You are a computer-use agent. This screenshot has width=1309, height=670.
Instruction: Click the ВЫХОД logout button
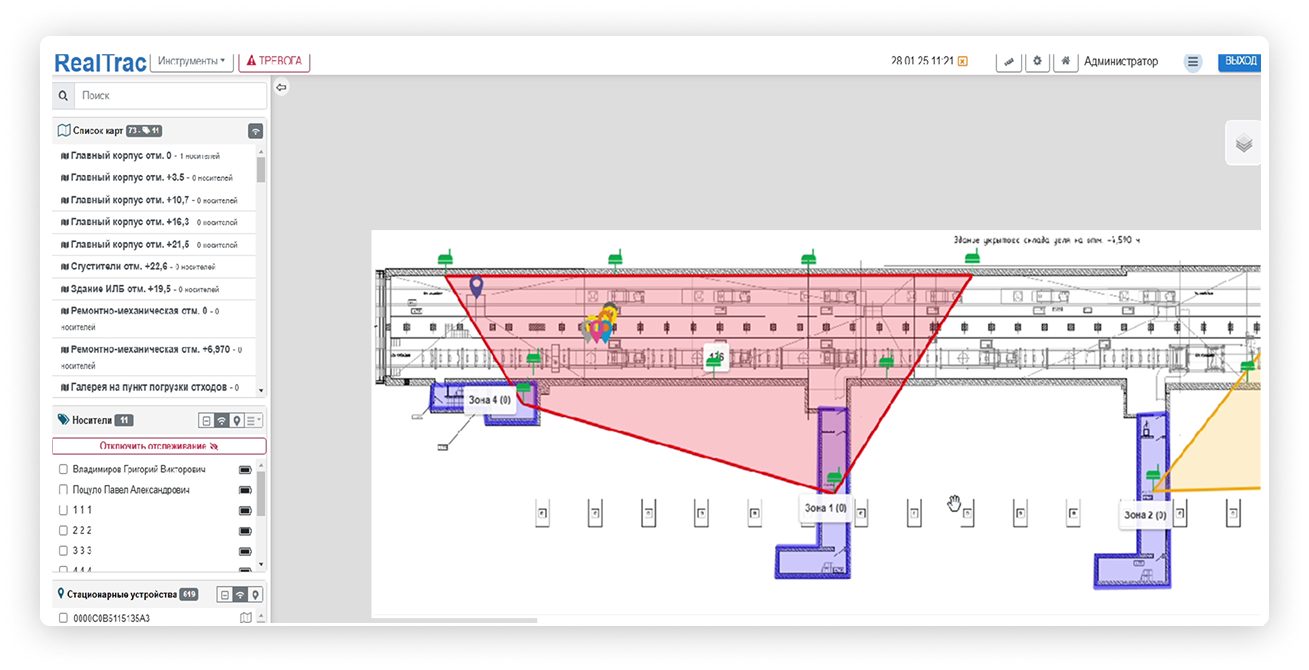click(1239, 61)
